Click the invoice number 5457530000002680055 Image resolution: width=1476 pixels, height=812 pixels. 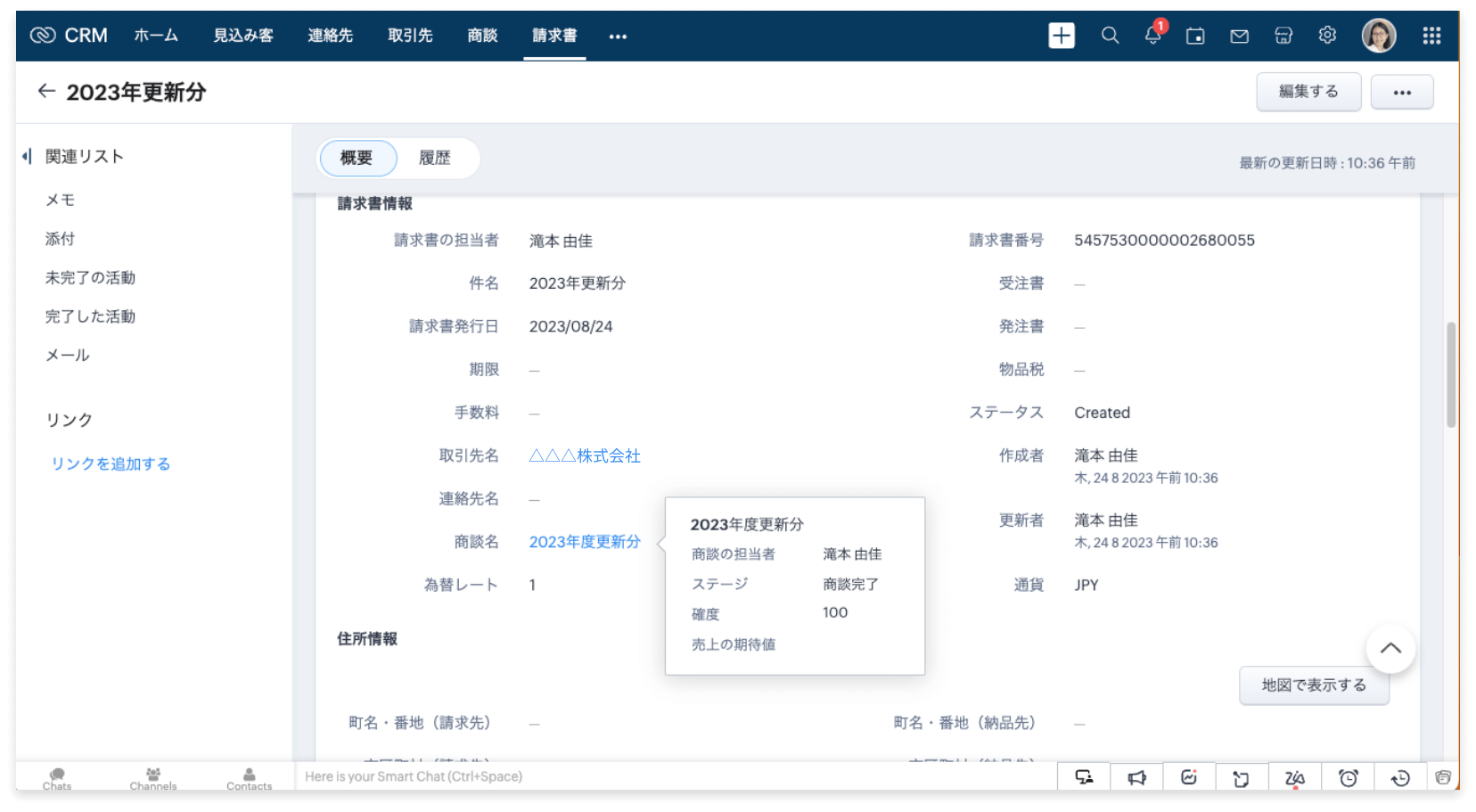(1164, 240)
